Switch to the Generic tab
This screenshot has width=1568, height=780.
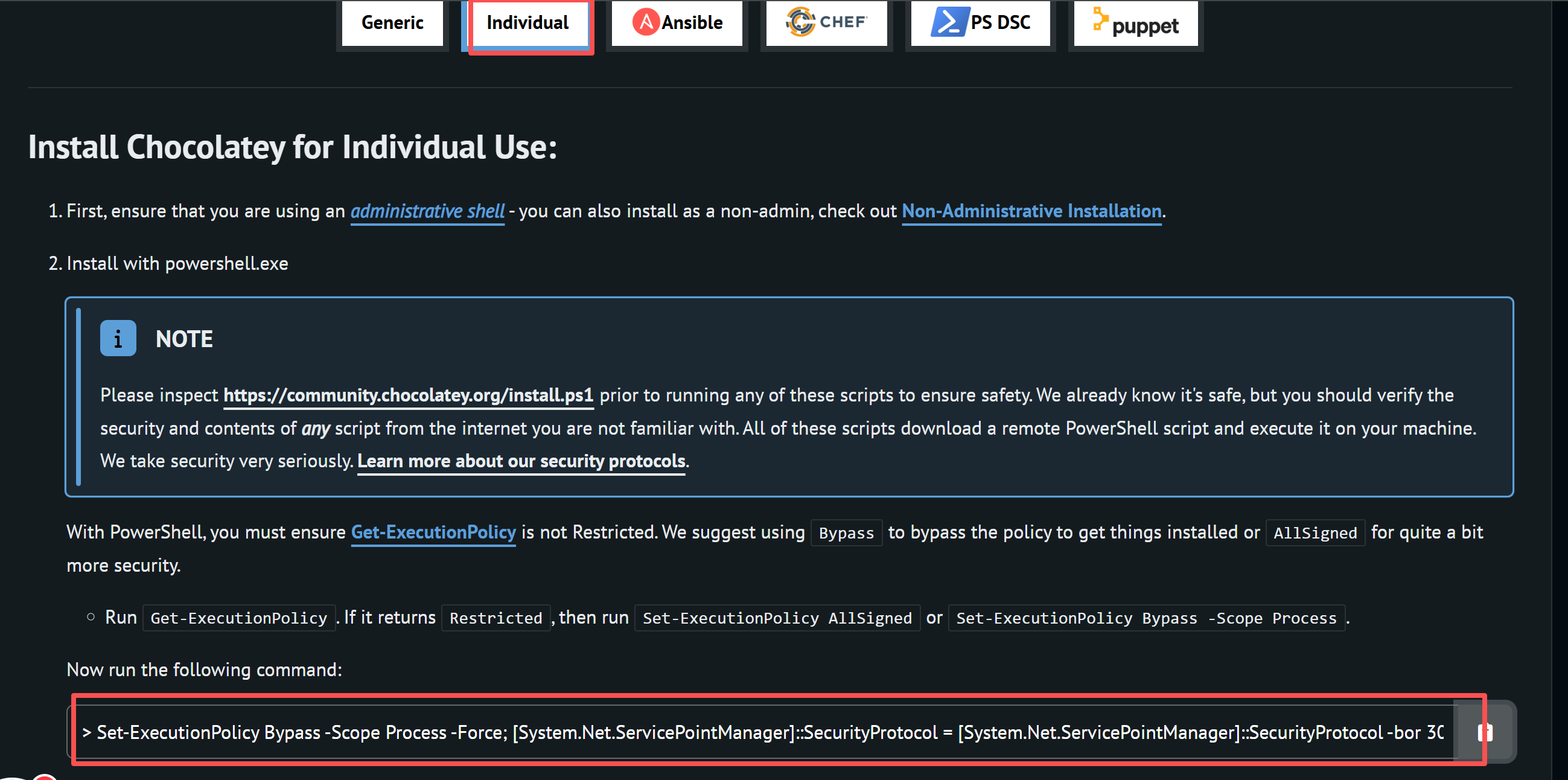(392, 22)
